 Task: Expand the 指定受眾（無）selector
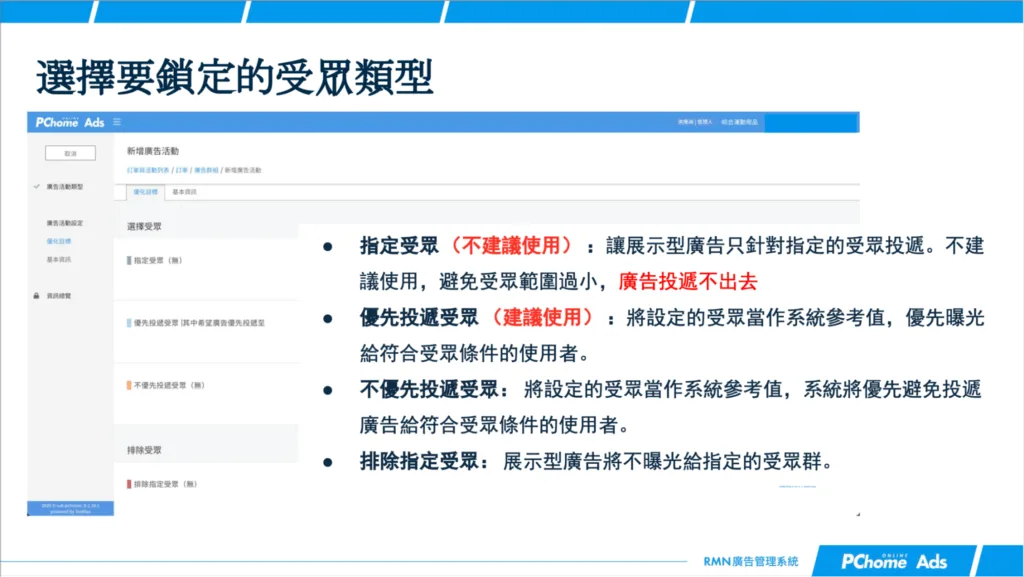pos(160,260)
